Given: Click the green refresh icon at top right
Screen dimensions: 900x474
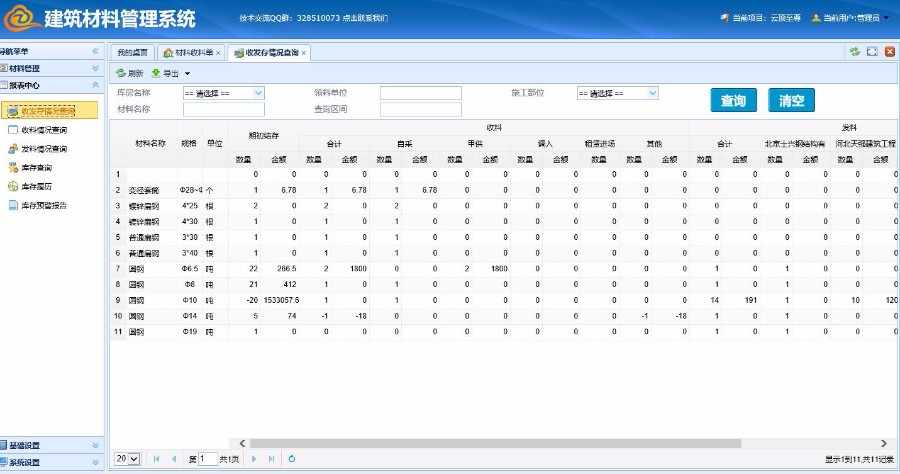Looking at the screenshot, I should 855,52.
